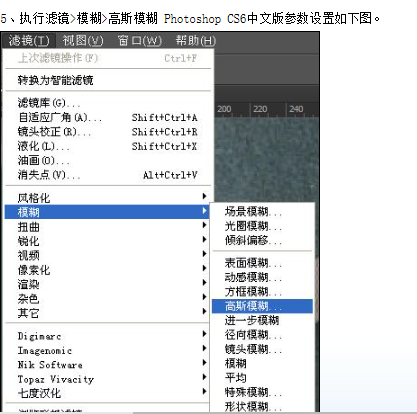Select the highlighted 高斯模糊... option

262,306
